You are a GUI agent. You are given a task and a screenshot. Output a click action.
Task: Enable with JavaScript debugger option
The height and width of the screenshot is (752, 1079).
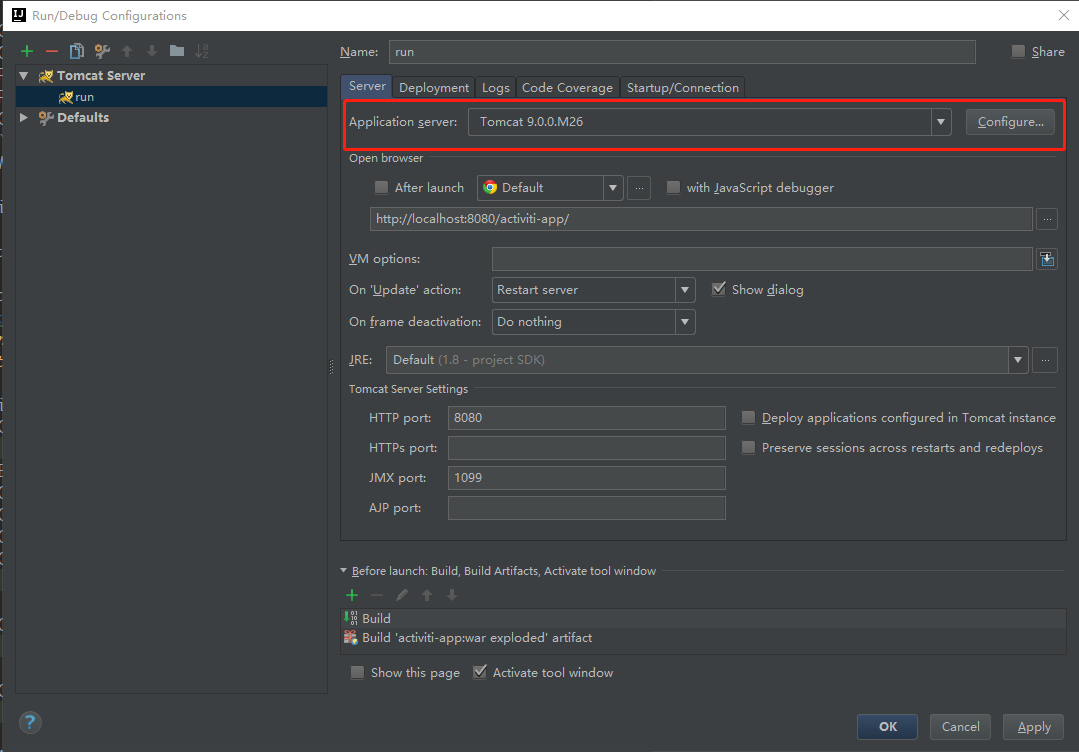pyautogui.click(x=673, y=187)
